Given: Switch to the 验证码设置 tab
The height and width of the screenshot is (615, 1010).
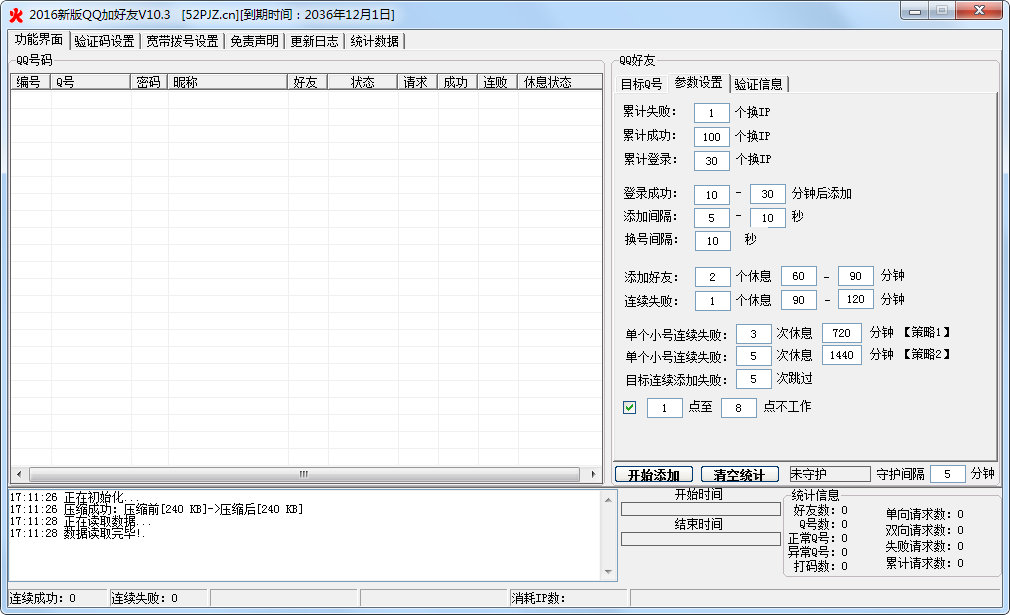Looking at the screenshot, I should coord(104,41).
